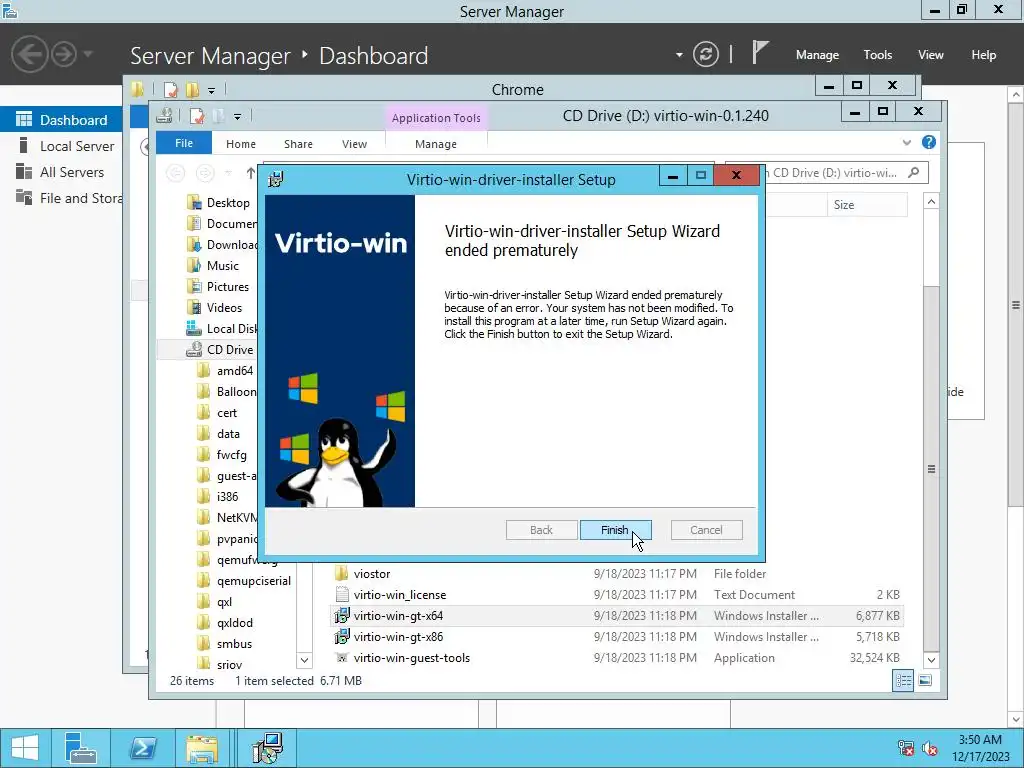Click Properties icon in explorer quick access toolbar

[x=197, y=116]
